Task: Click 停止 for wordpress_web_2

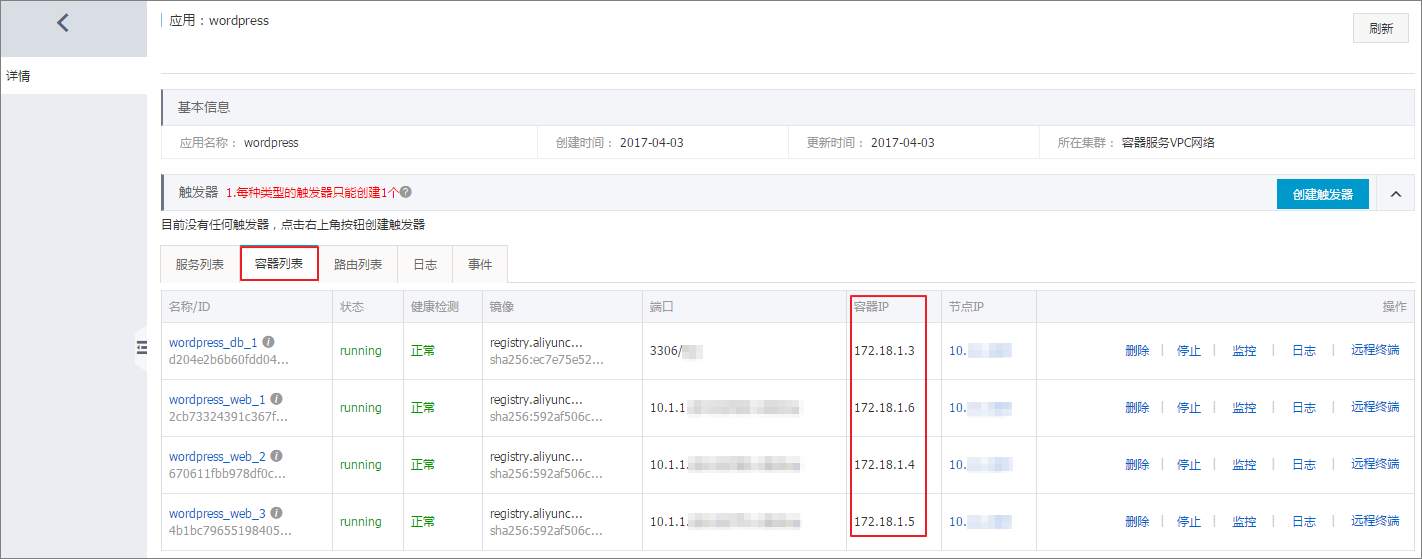Action: tap(1189, 464)
